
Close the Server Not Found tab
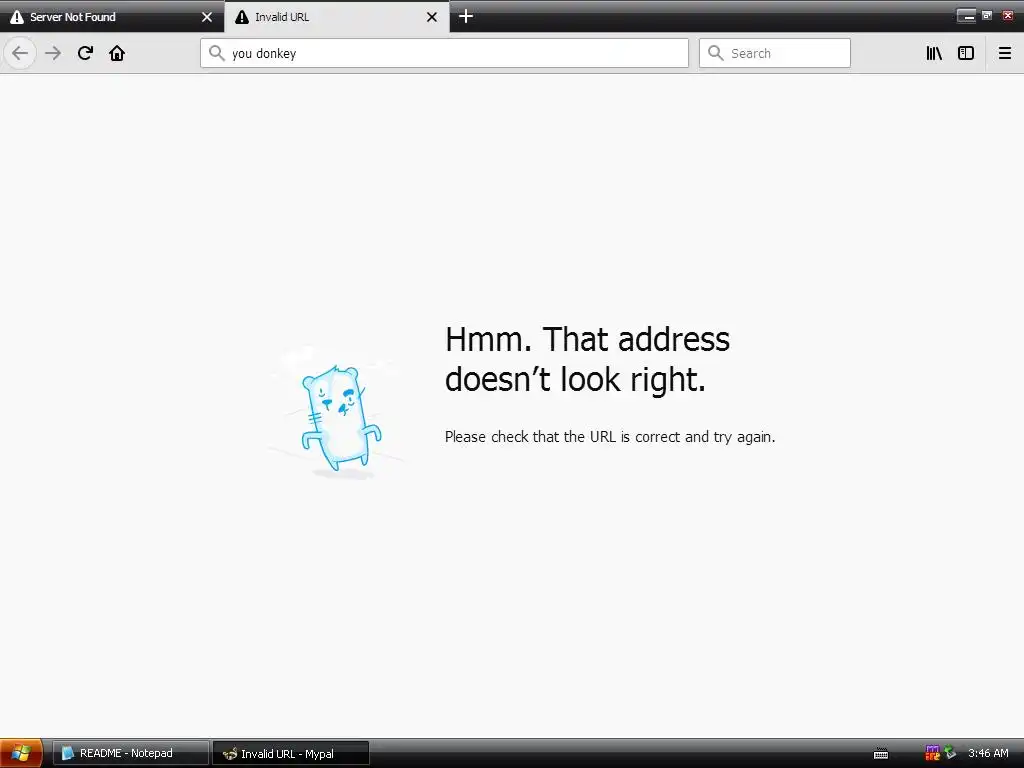tap(207, 17)
